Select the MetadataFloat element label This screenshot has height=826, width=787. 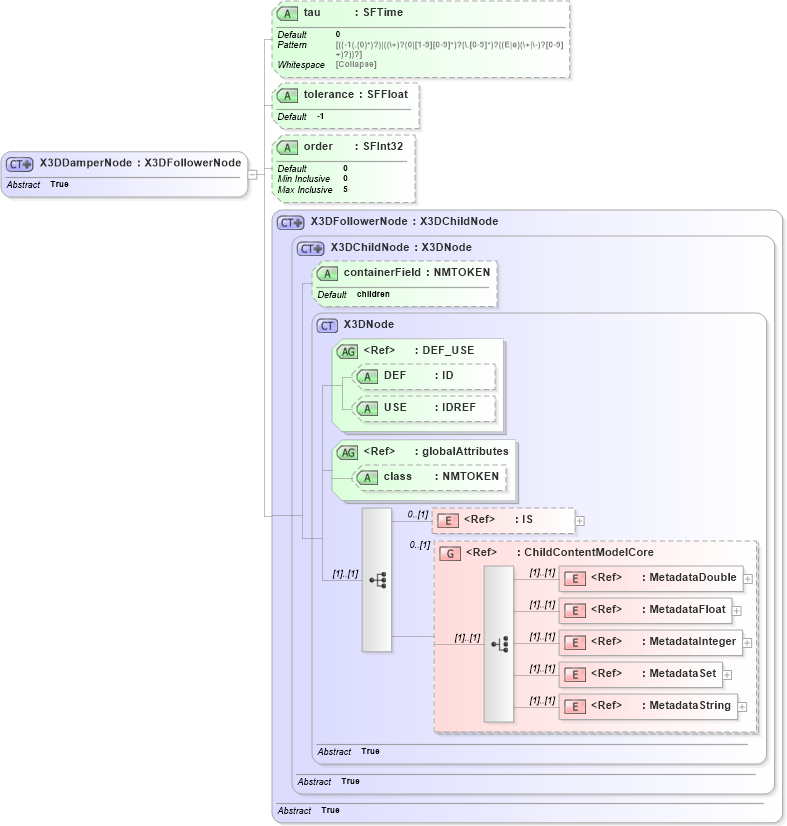click(x=658, y=609)
